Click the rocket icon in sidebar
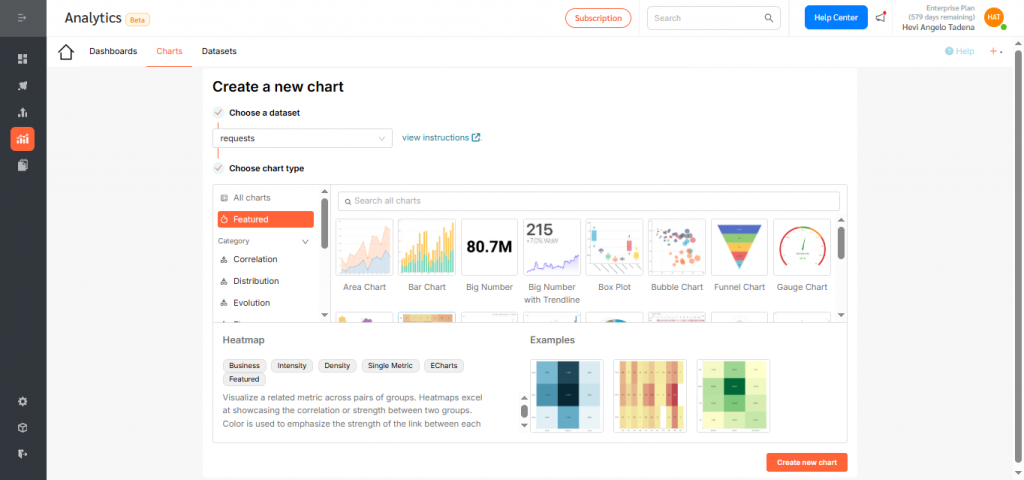The height and width of the screenshot is (480, 1024). pos(22,86)
